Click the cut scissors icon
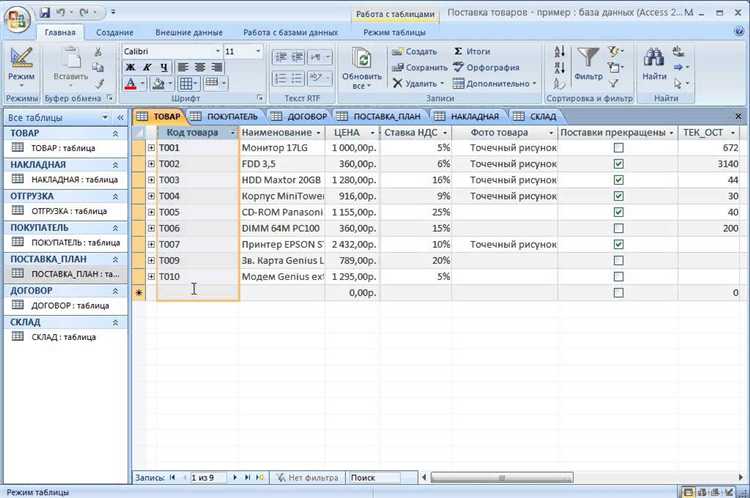 click(99, 52)
